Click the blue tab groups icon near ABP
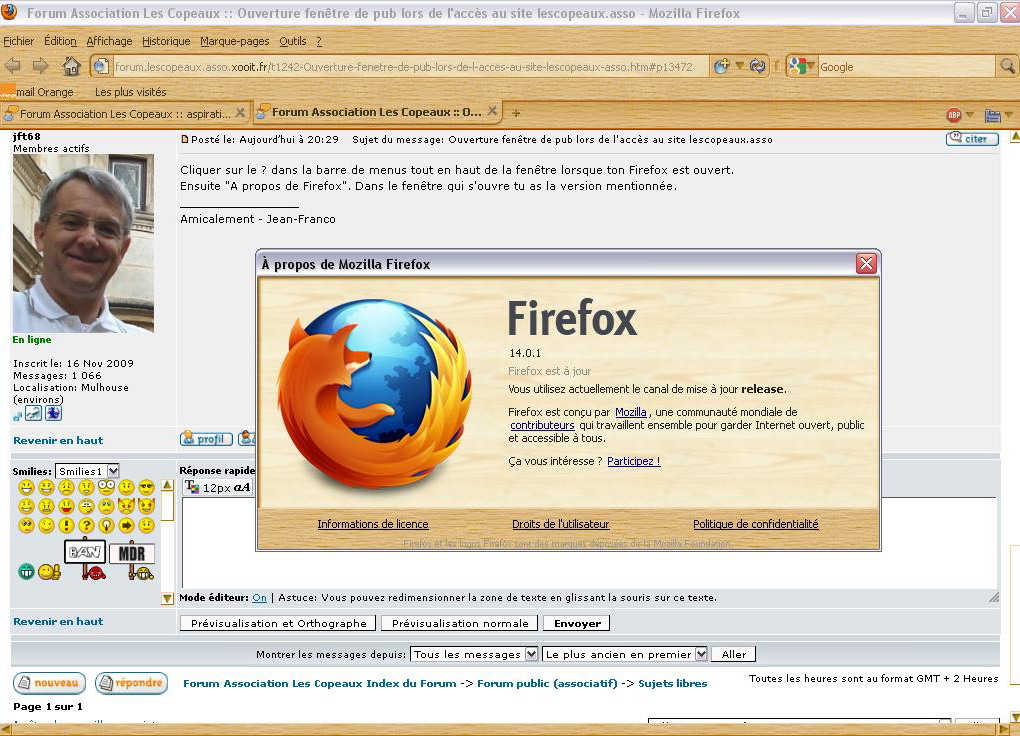The width and height of the screenshot is (1020, 736). tap(992, 115)
